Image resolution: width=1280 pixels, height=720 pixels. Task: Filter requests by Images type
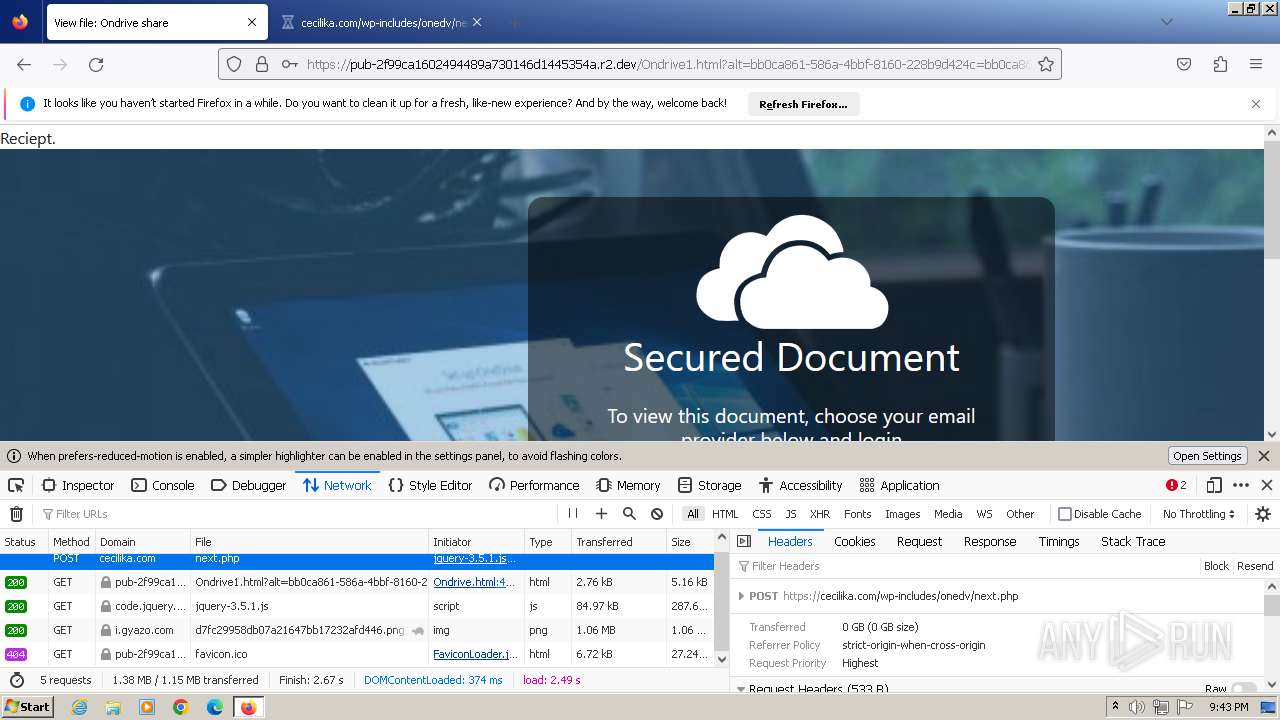[902, 514]
